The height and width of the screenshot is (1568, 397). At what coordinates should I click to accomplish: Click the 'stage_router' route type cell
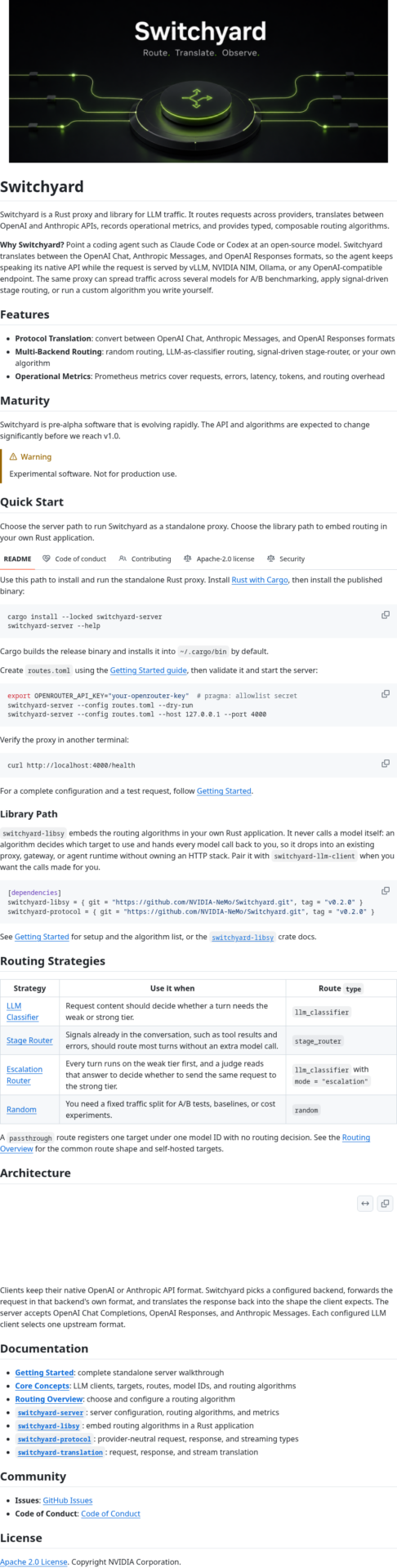coord(318,1041)
